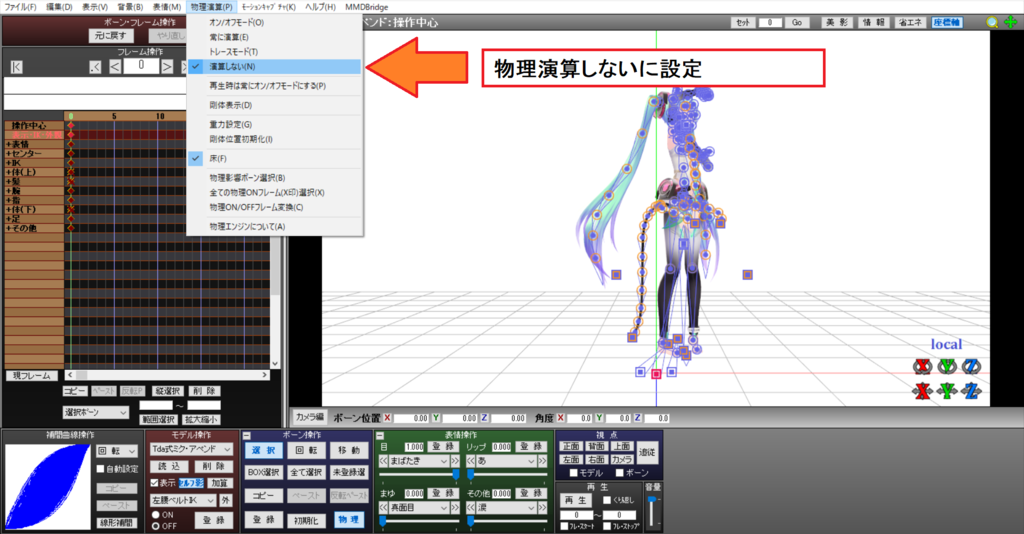Toggle the フレ・スタート checkbox
This screenshot has height=534, width=1024.
point(564,526)
